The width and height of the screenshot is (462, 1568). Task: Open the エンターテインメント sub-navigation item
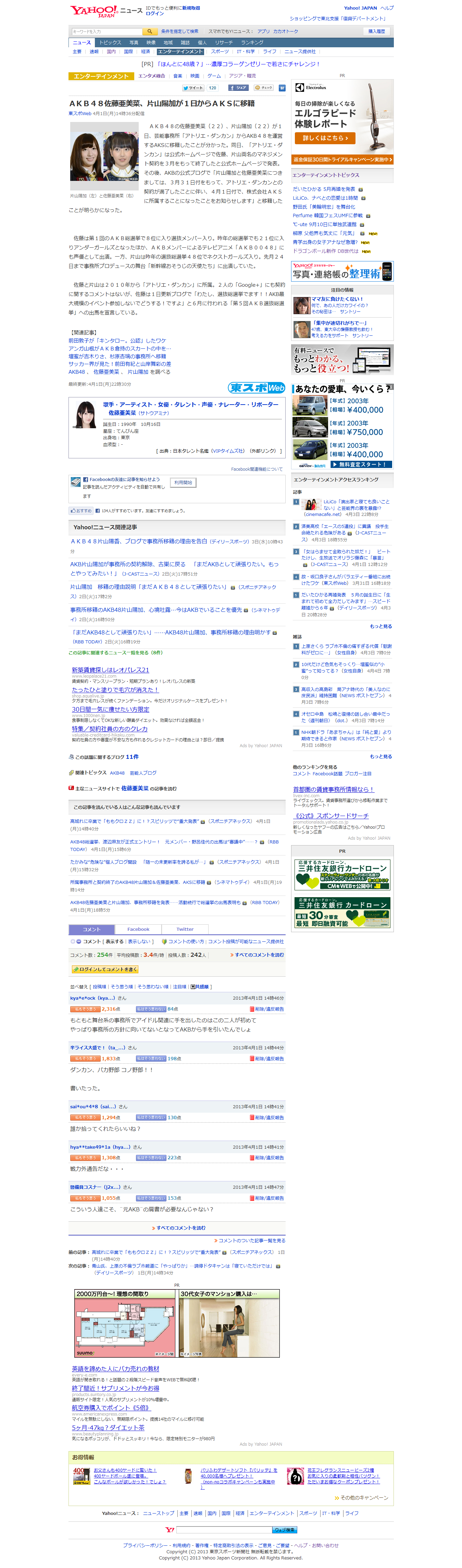(x=180, y=52)
